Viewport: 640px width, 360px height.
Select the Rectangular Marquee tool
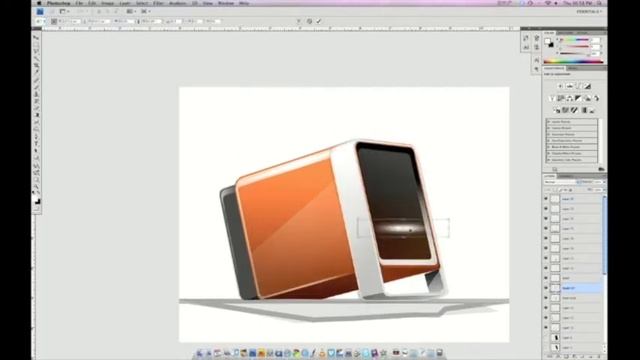click(x=36, y=44)
